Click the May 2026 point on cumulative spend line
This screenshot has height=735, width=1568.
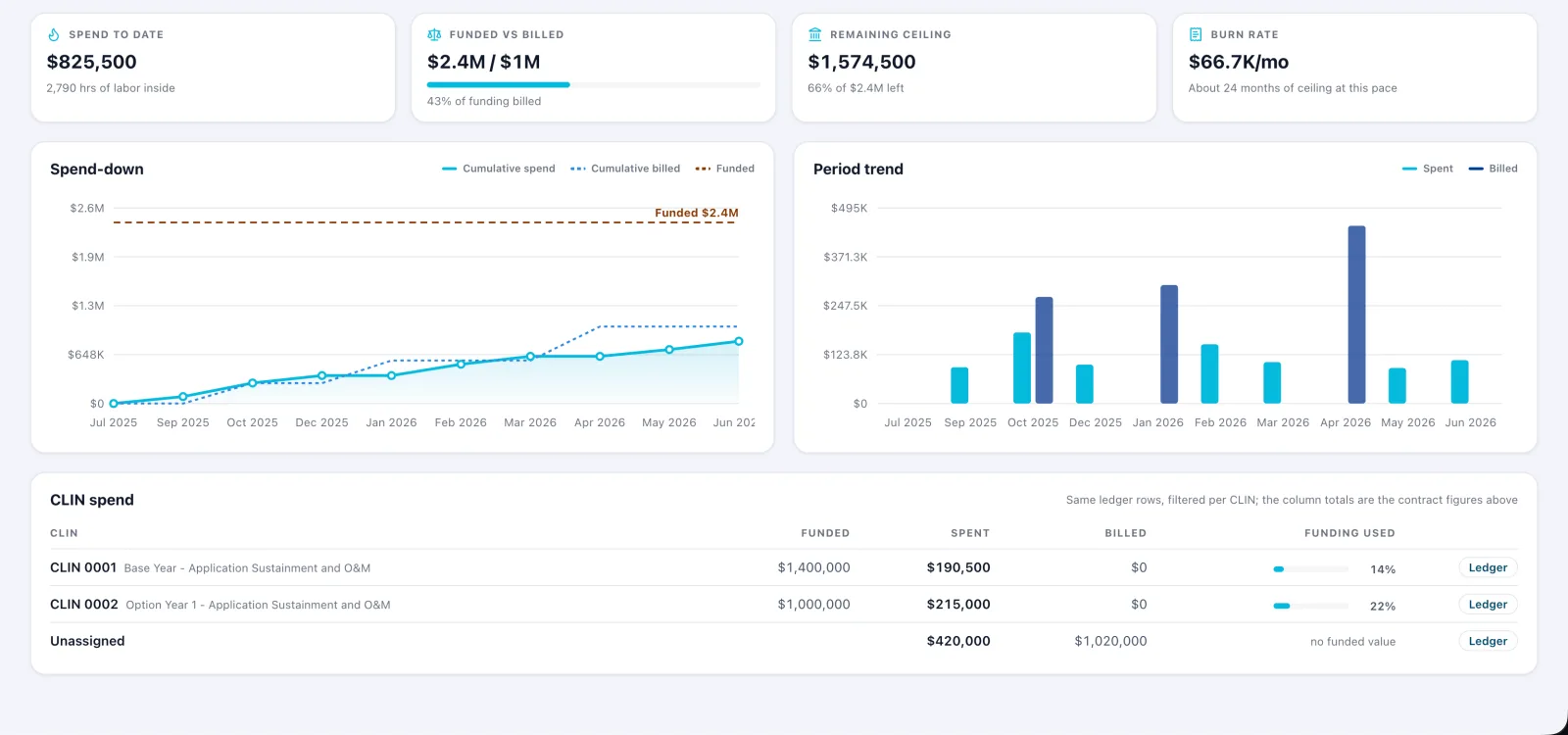coord(669,350)
